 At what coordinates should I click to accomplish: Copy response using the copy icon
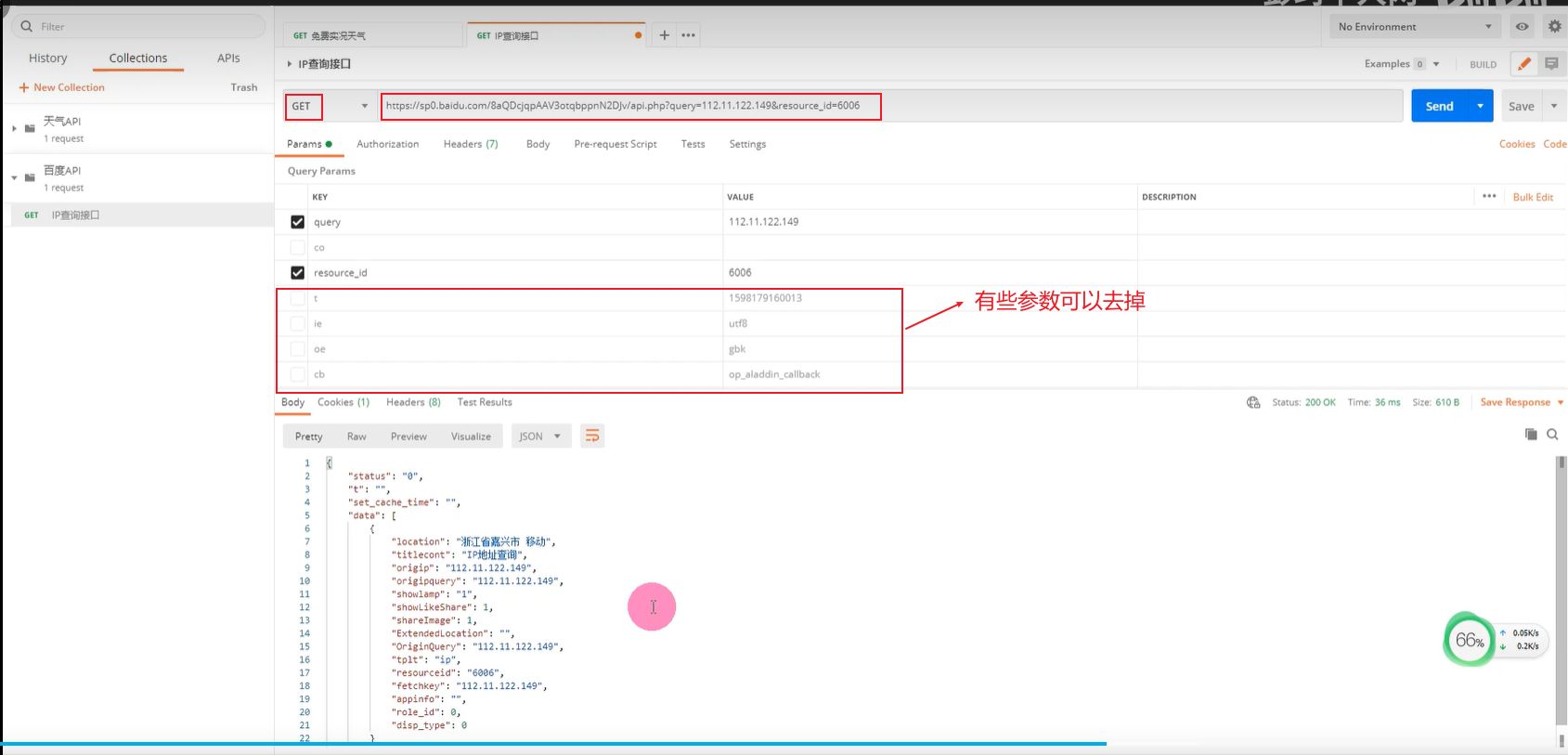tap(1531, 435)
